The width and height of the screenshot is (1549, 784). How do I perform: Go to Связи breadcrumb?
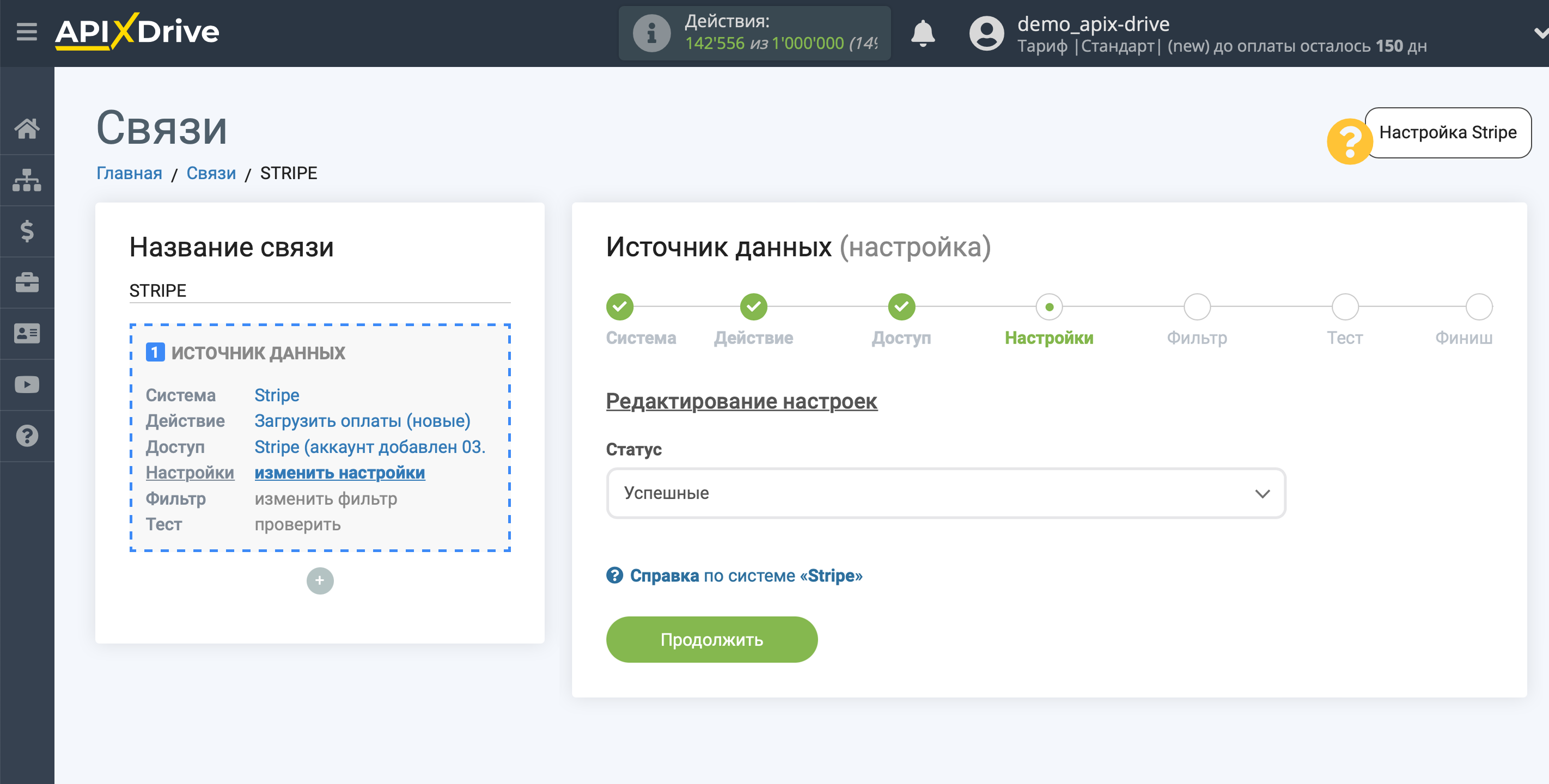(x=211, y=173)
